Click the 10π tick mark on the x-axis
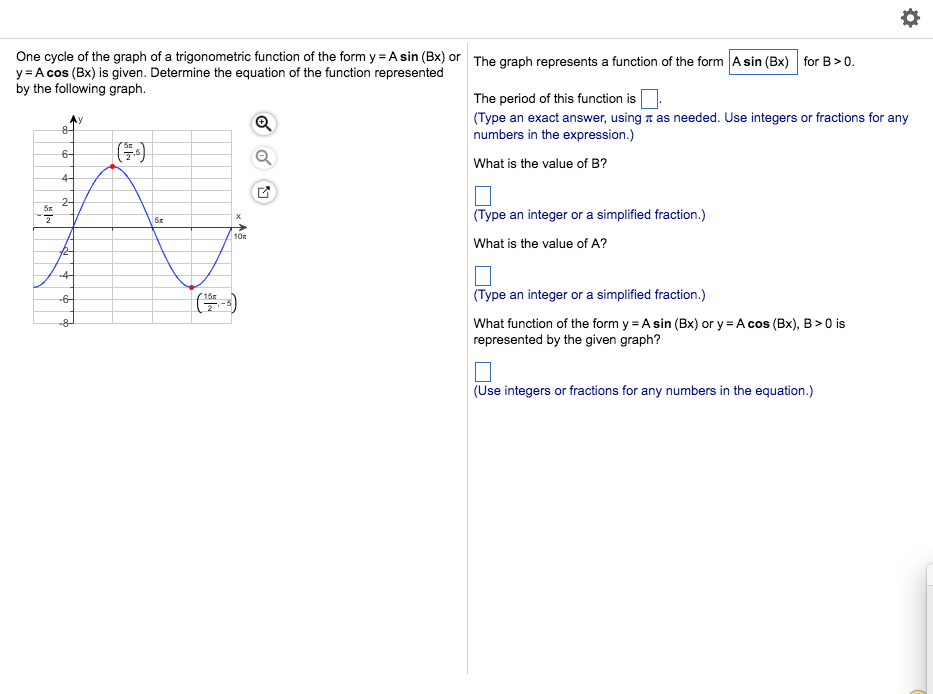933x694 pixels. 240,235
